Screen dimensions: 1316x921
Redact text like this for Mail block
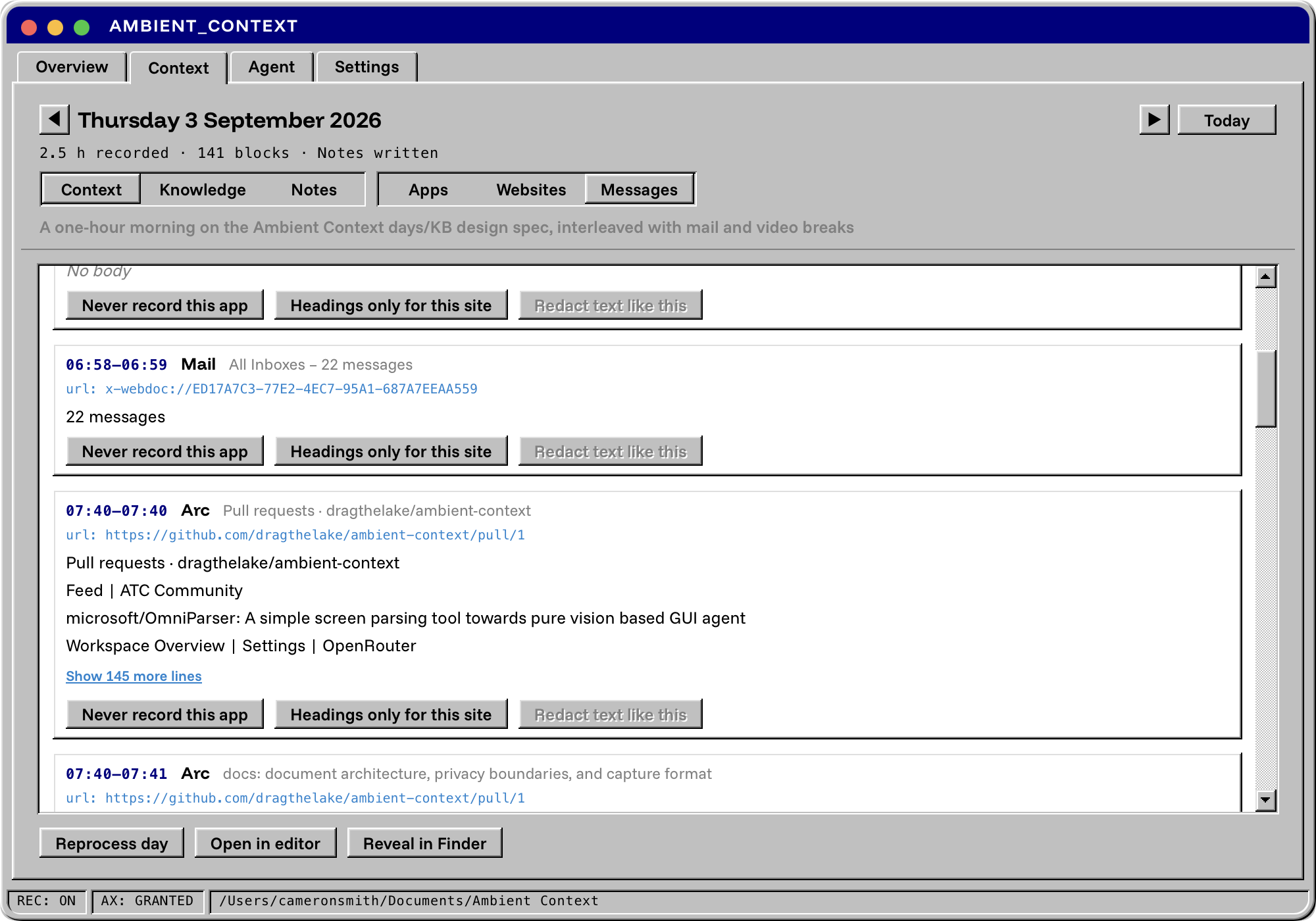coord(610,451)
